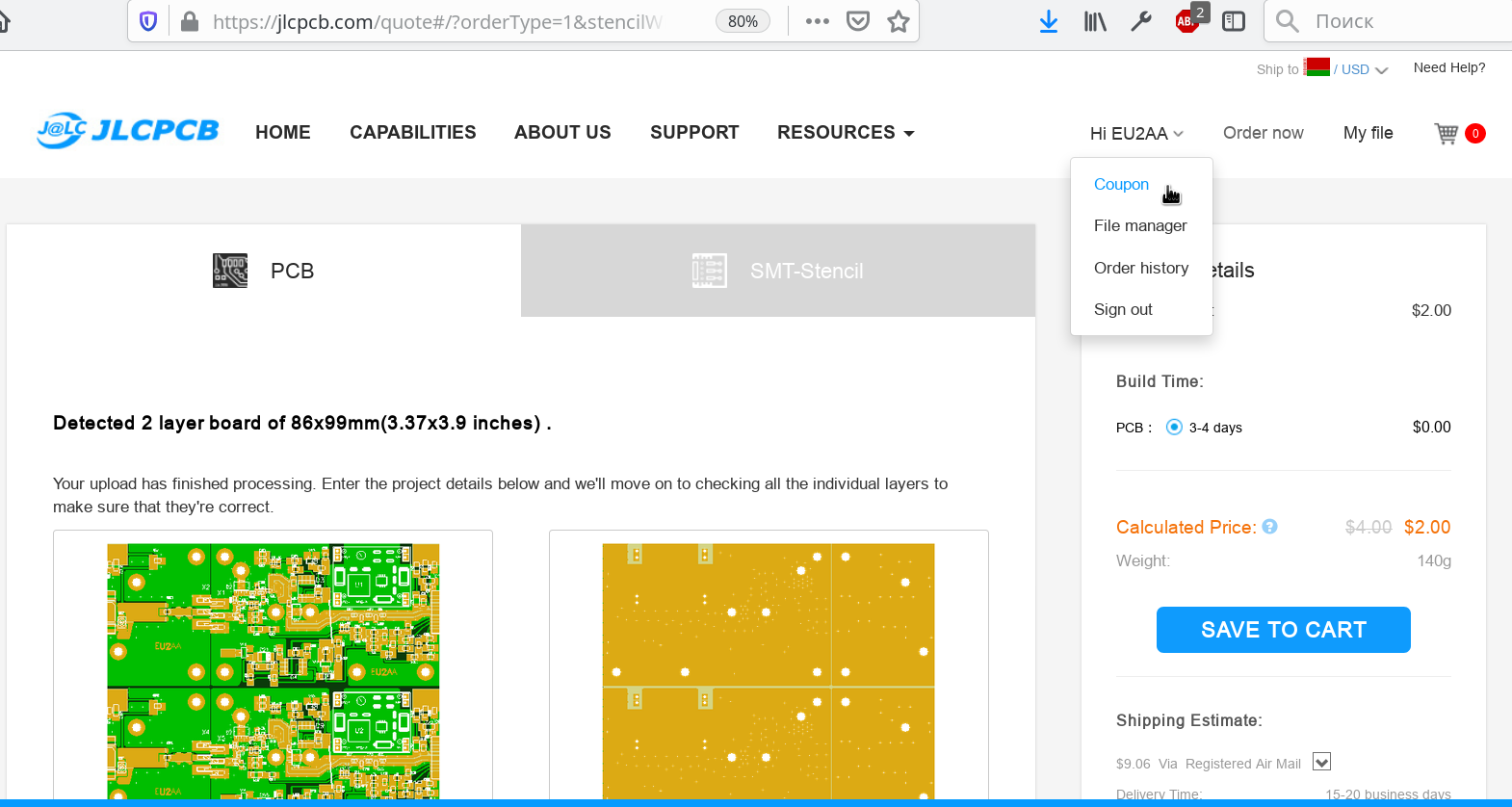Open the shopping cart icon
Screen dimensions: 1512x807
(x=1446, y=134)
